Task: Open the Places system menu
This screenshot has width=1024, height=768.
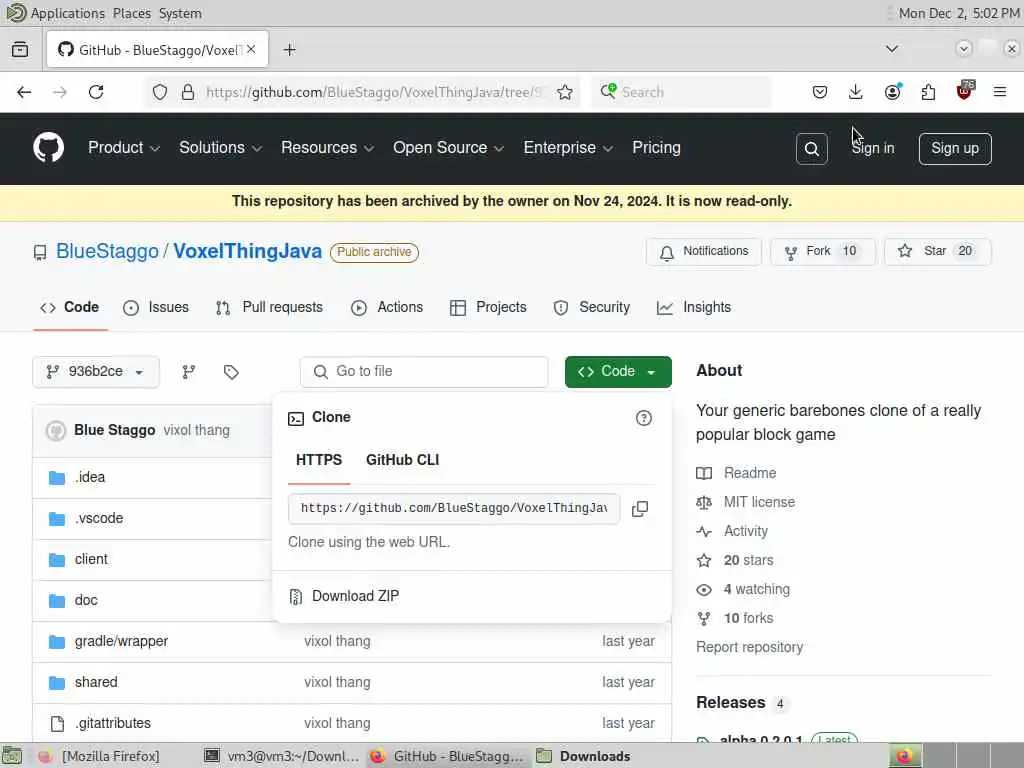Action: [x=131, y=13]
